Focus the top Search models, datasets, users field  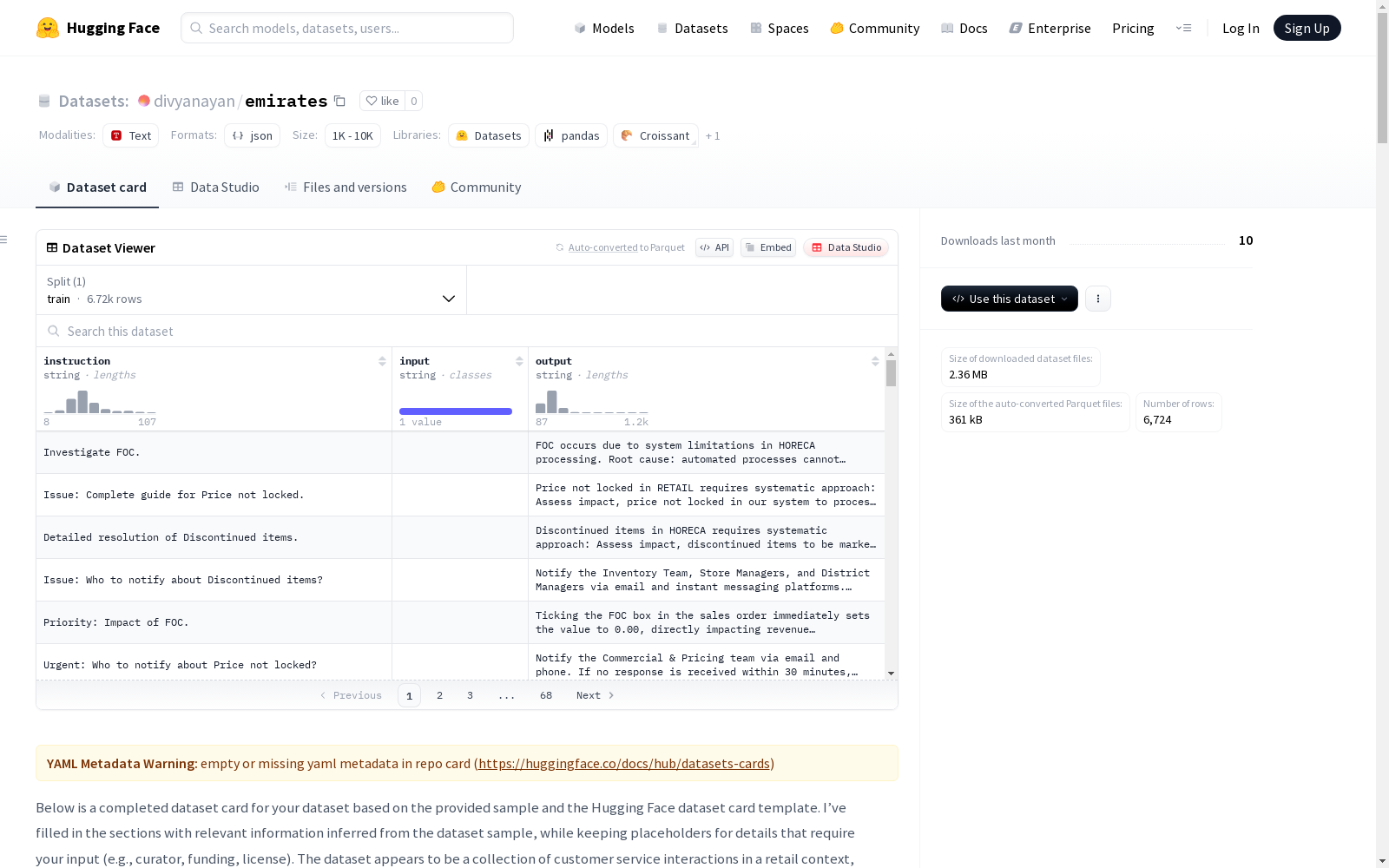coord(347,28)
